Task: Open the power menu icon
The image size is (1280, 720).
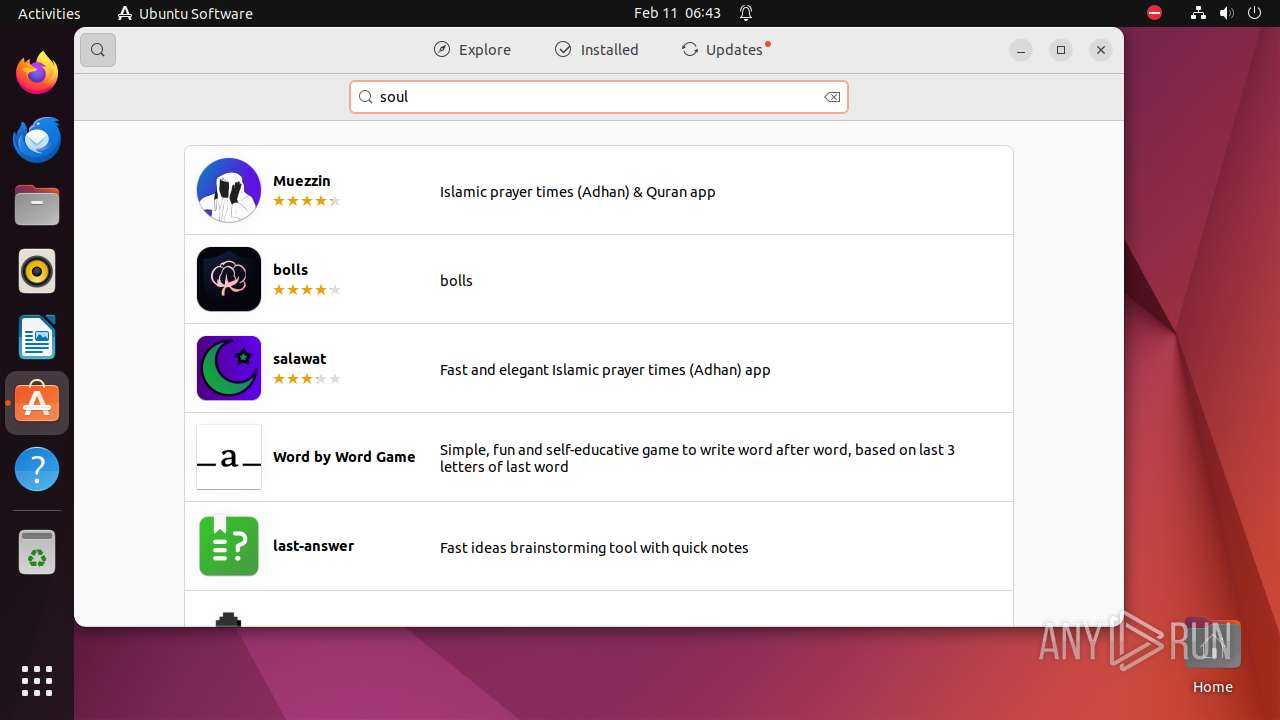Action: 1254,13
